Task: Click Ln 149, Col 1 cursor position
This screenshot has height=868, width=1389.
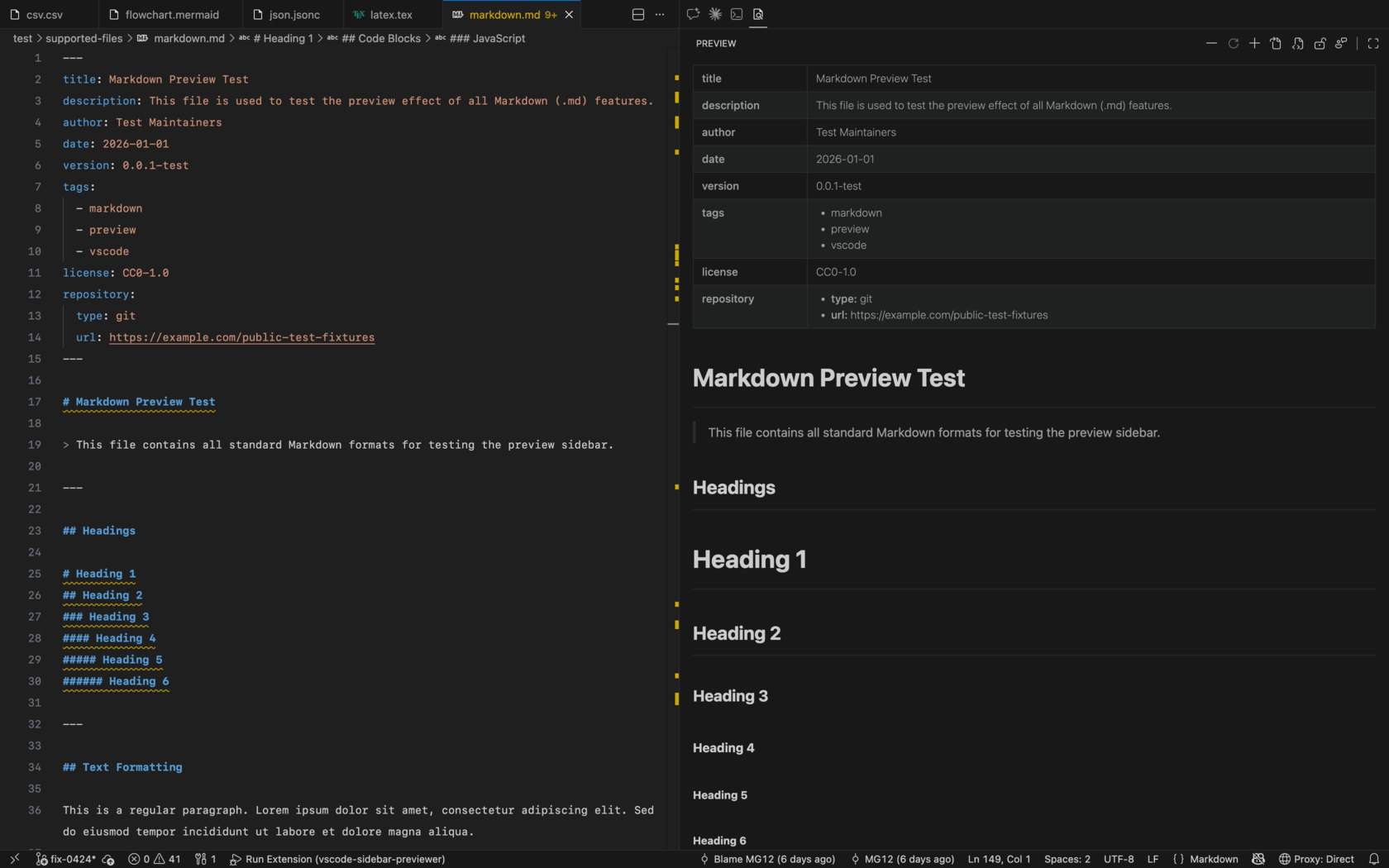Action: (x=999, y=859)
